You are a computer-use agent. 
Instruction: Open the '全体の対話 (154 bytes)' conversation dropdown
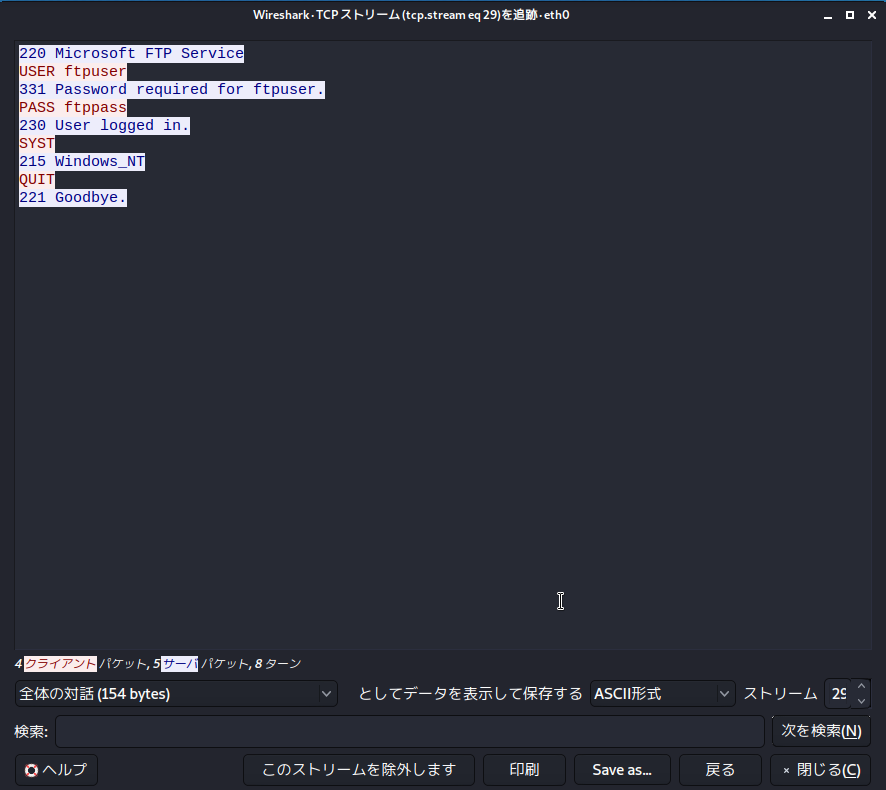point(176,693)
